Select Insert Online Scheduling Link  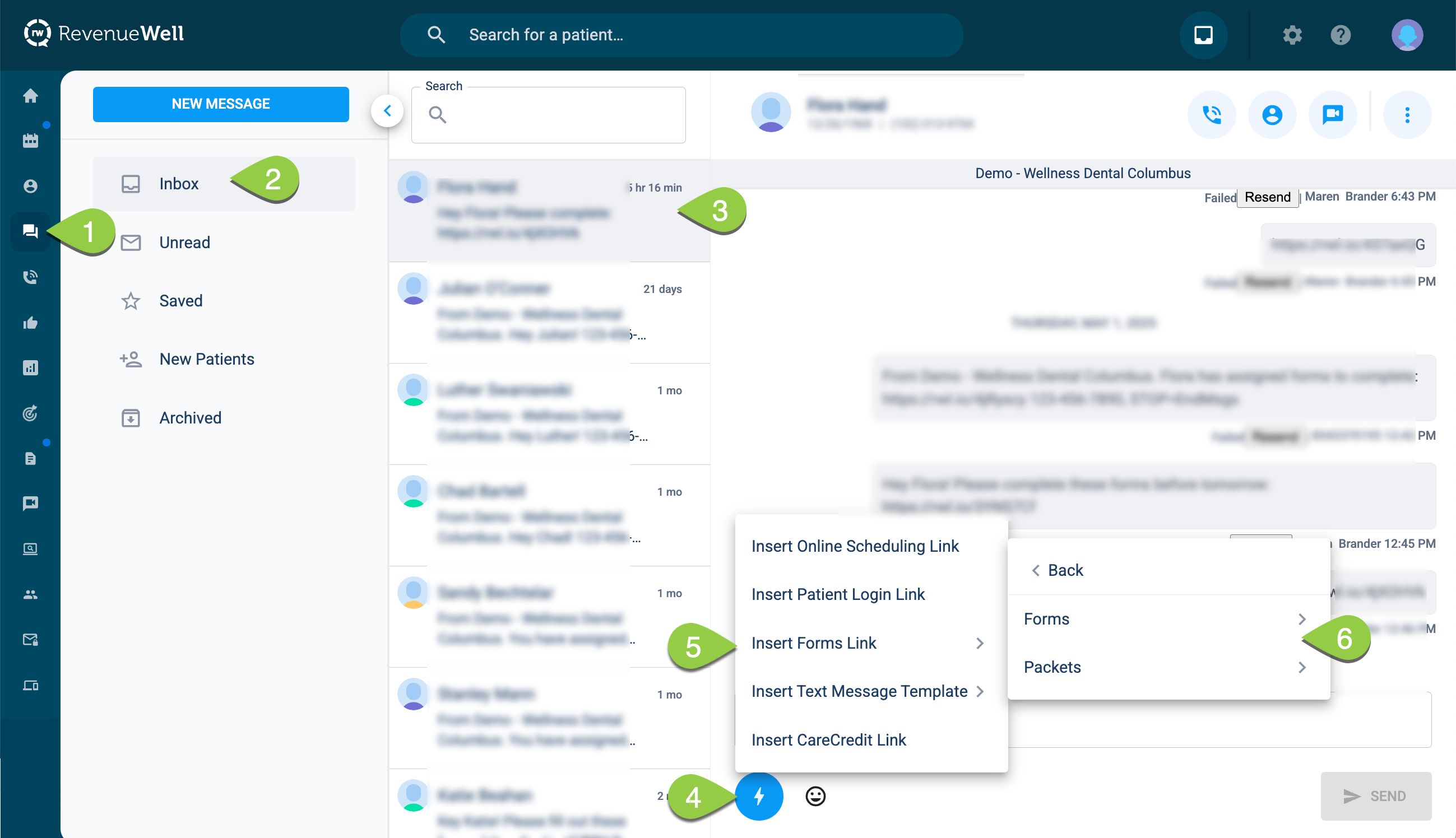[855, 546]
